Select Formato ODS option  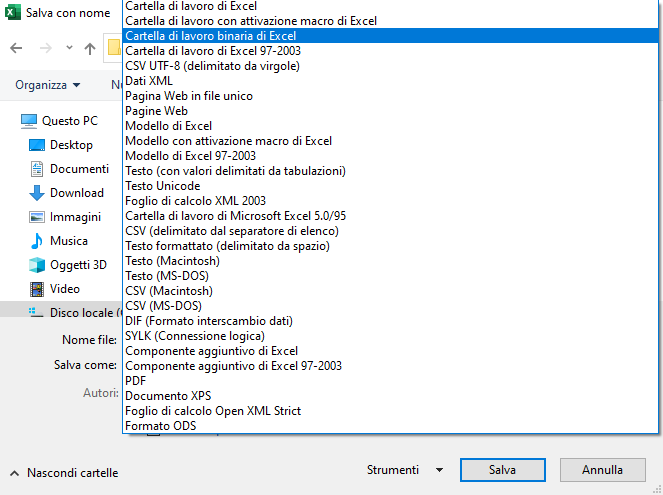click(390, 426)
